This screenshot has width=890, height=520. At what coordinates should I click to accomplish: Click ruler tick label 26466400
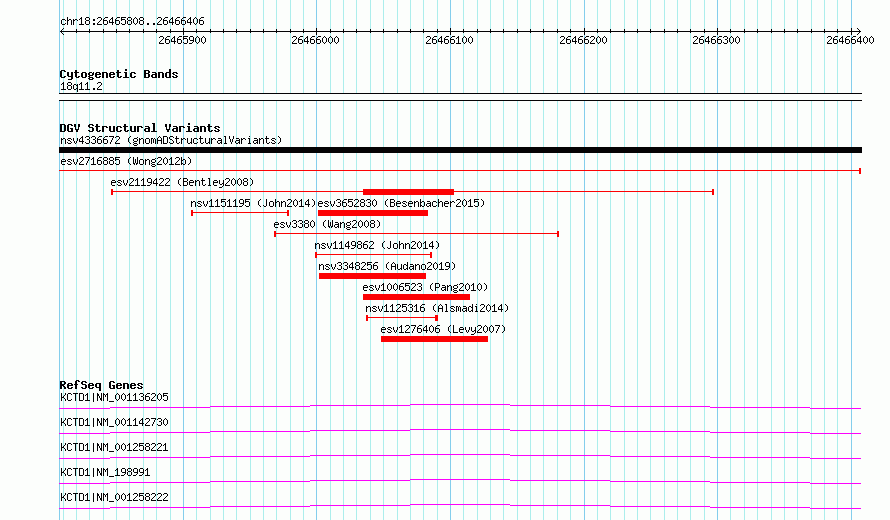pos(850,40)
